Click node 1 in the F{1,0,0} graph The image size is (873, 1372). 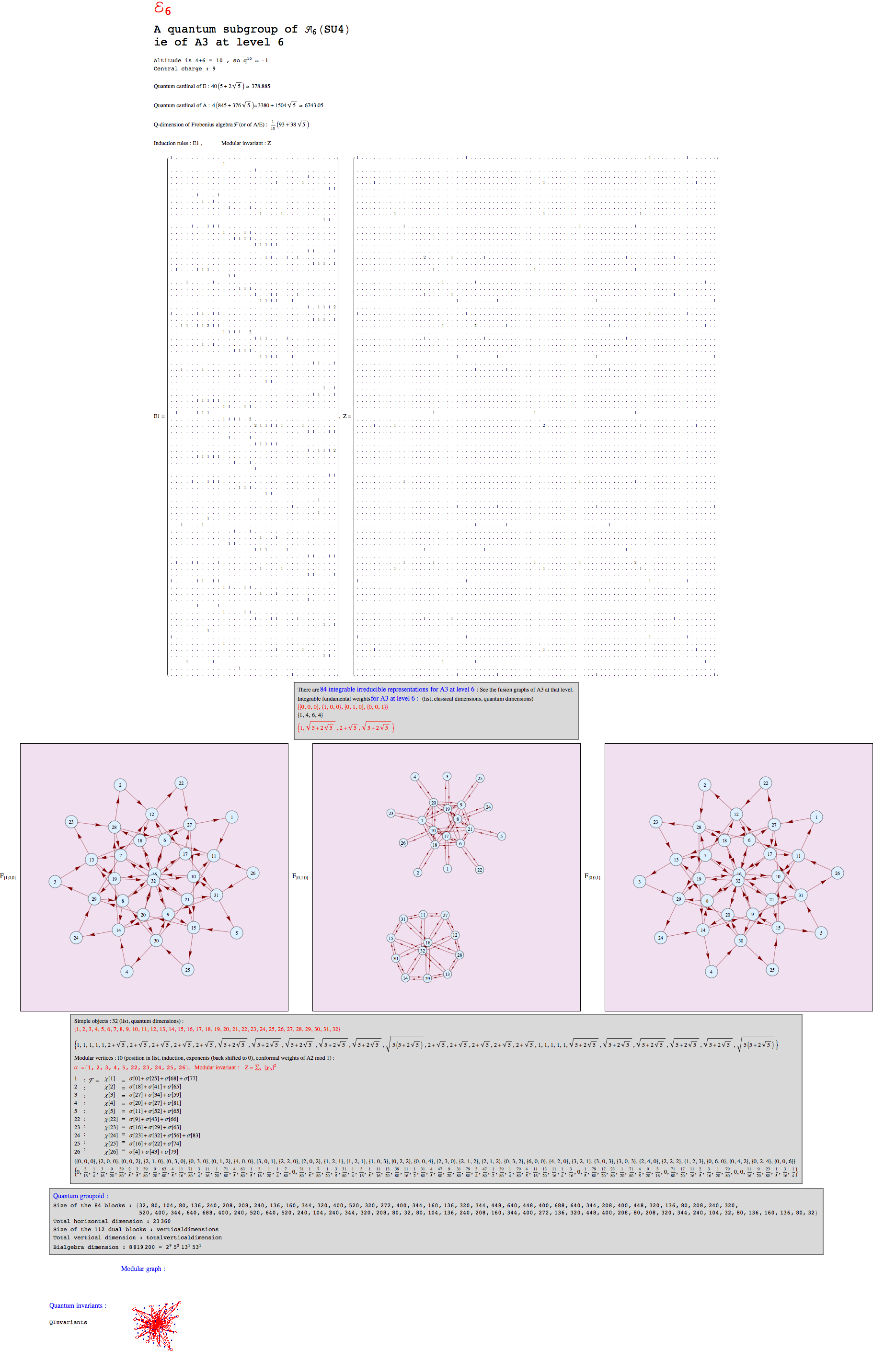coord(231,817)
